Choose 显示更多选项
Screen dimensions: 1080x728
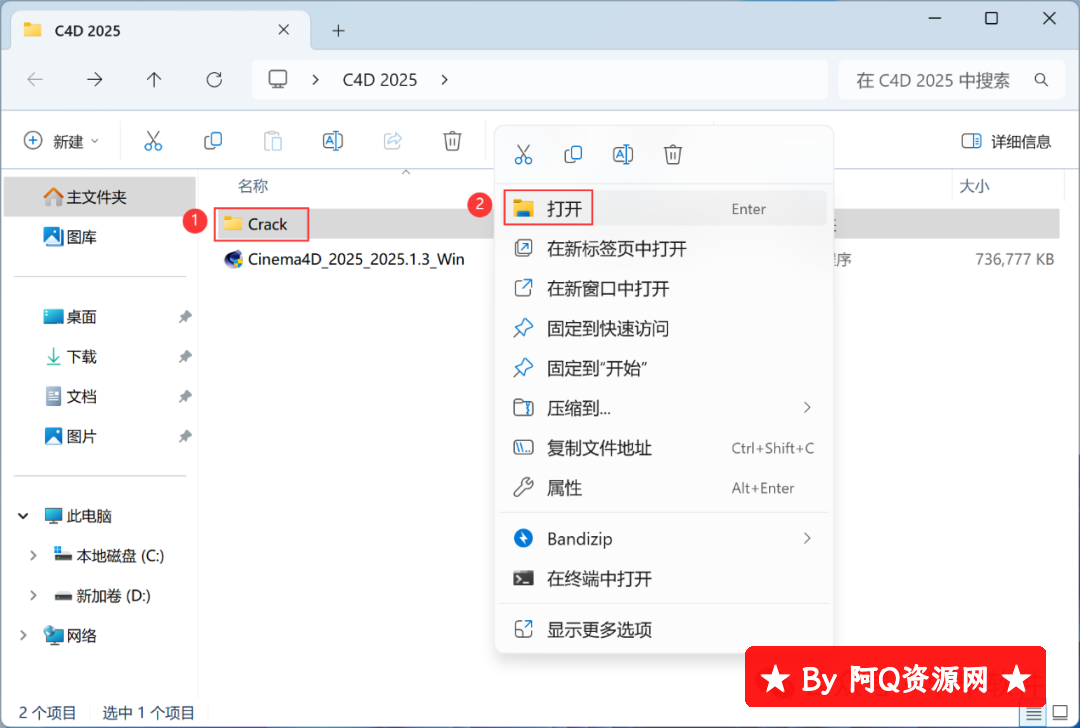664,630
